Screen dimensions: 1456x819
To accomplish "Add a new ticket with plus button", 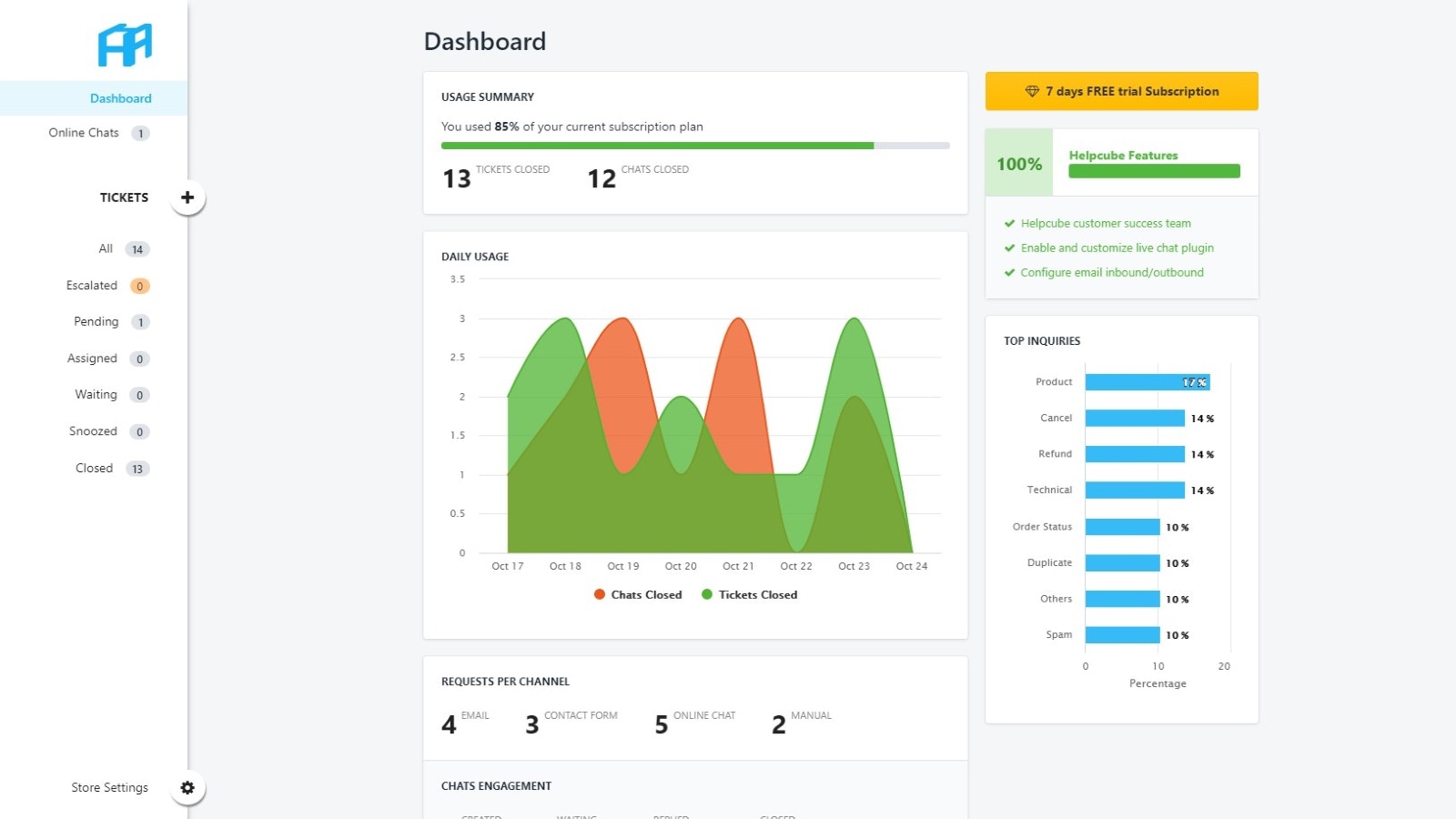I will click(x=187, y=197).
